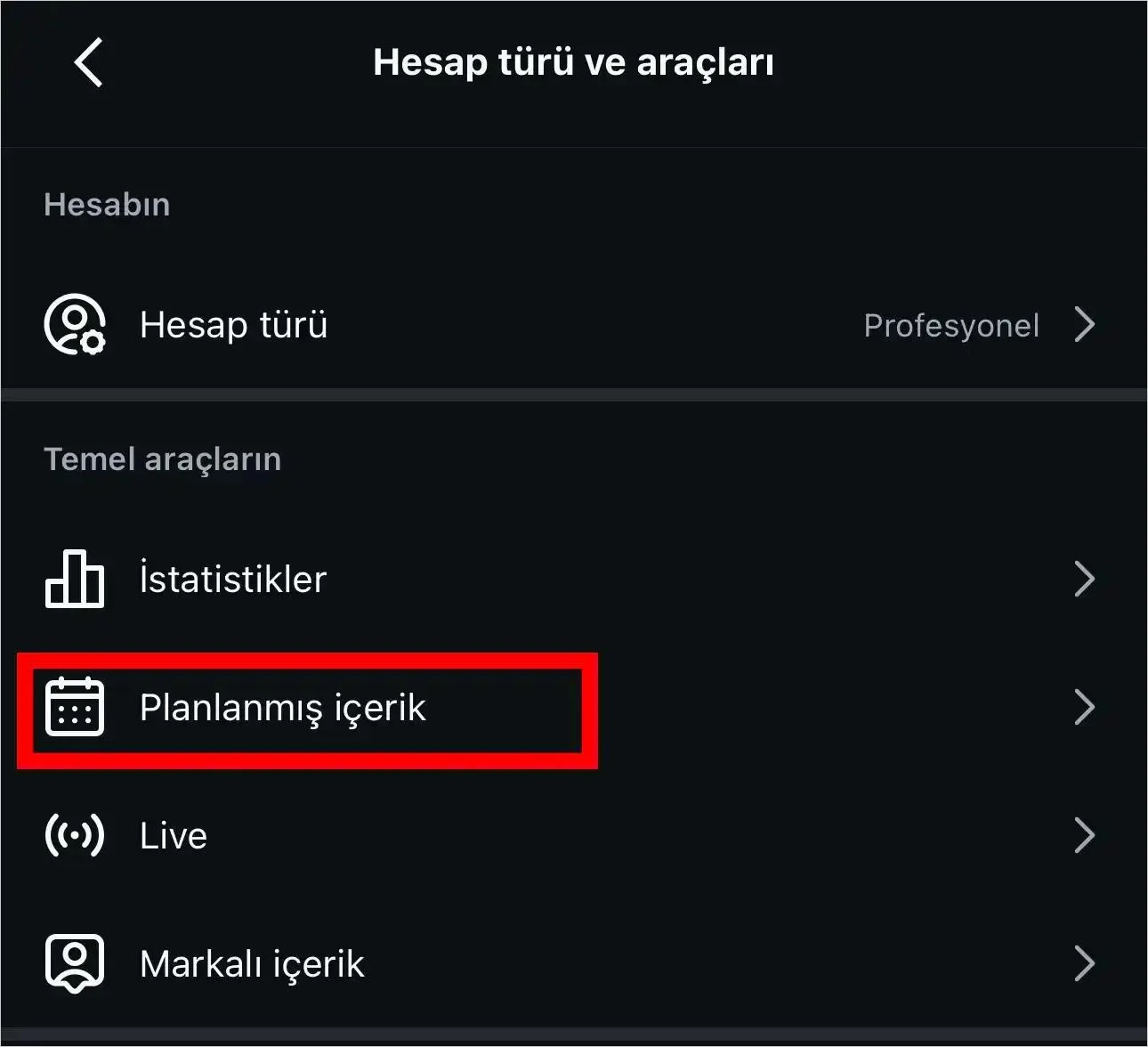The height and width of the screenshot is (1047, 1148).
Task: Click the Profesyonel account type label
Action: click(x=951, y=326)
